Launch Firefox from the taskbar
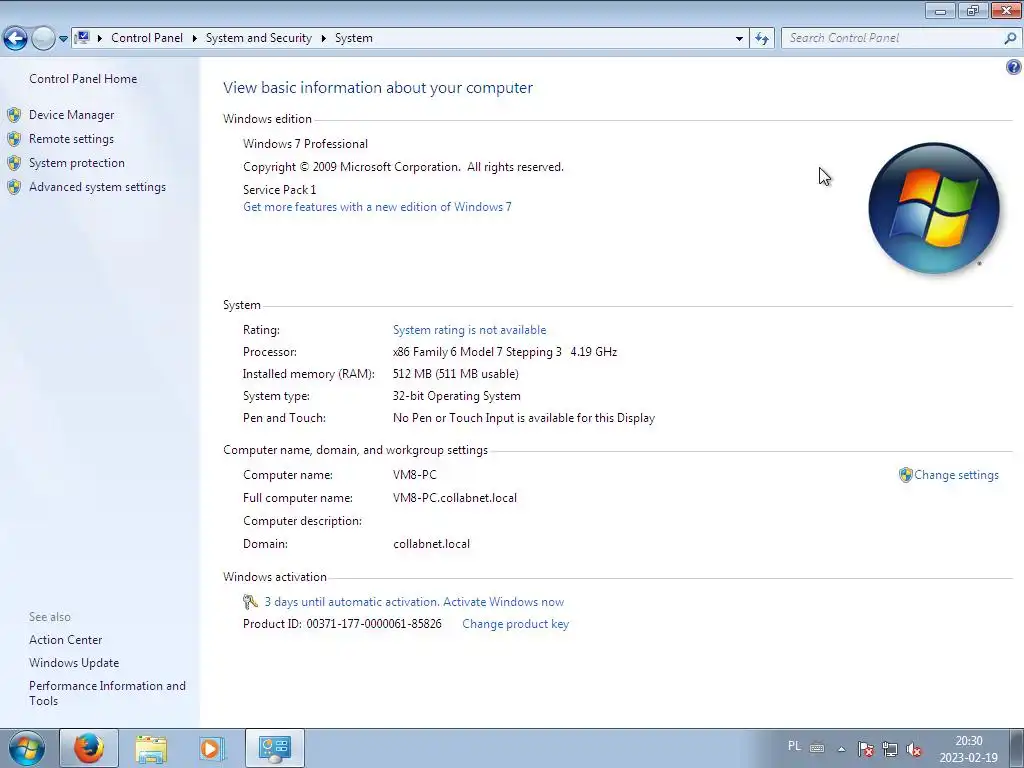 89,748
